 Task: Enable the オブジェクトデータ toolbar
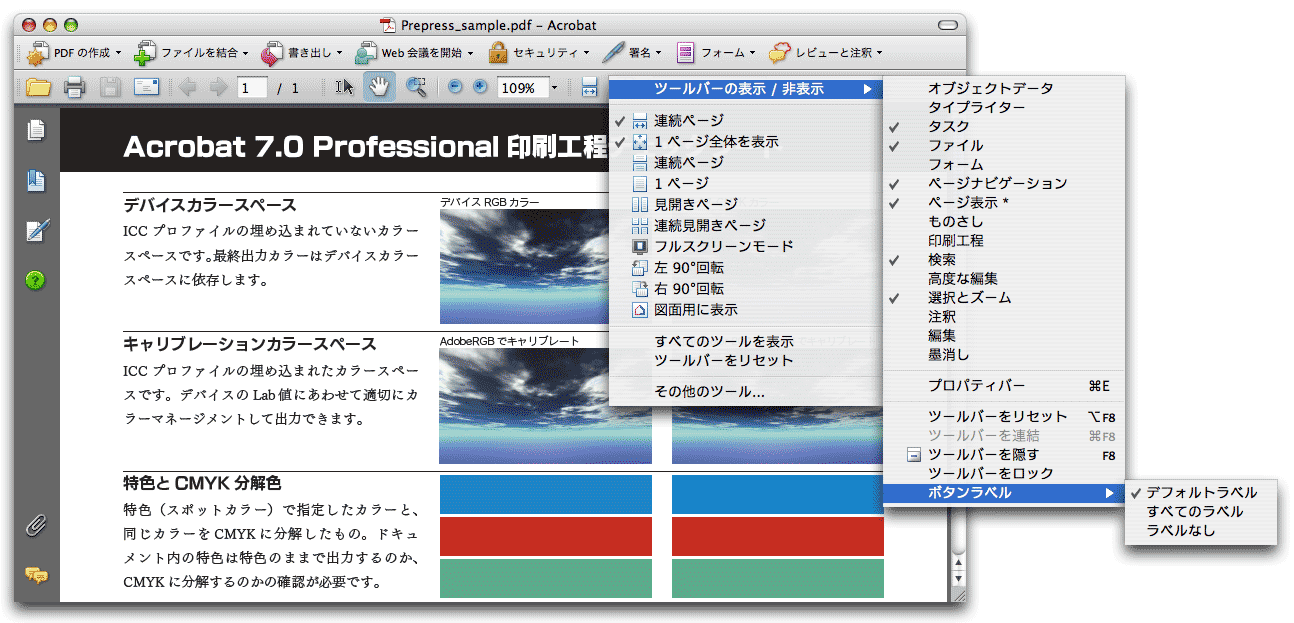(1004, 88)
